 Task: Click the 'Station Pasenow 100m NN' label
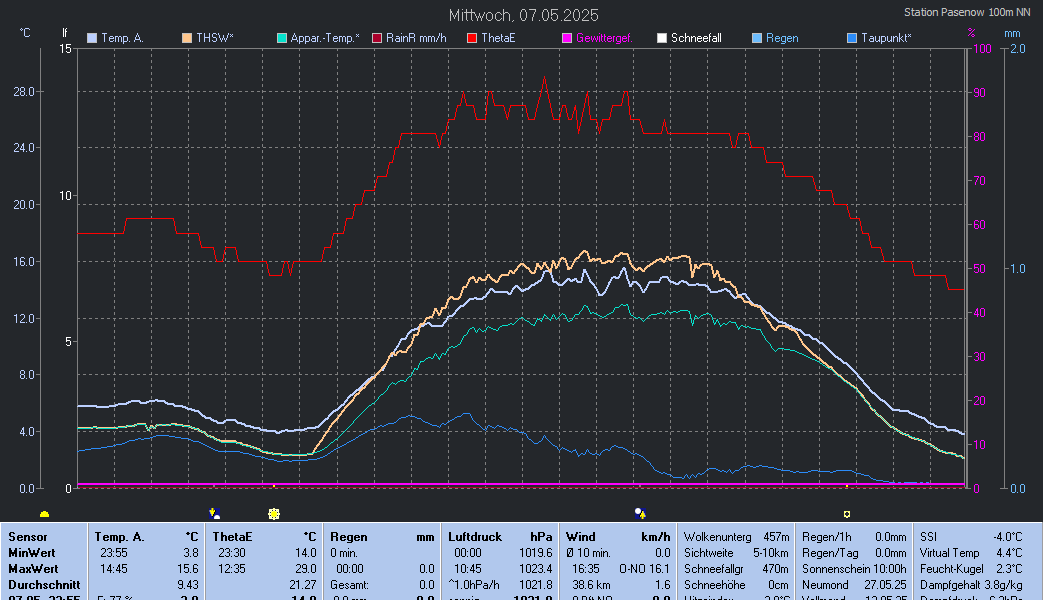[x=967, y=12]
